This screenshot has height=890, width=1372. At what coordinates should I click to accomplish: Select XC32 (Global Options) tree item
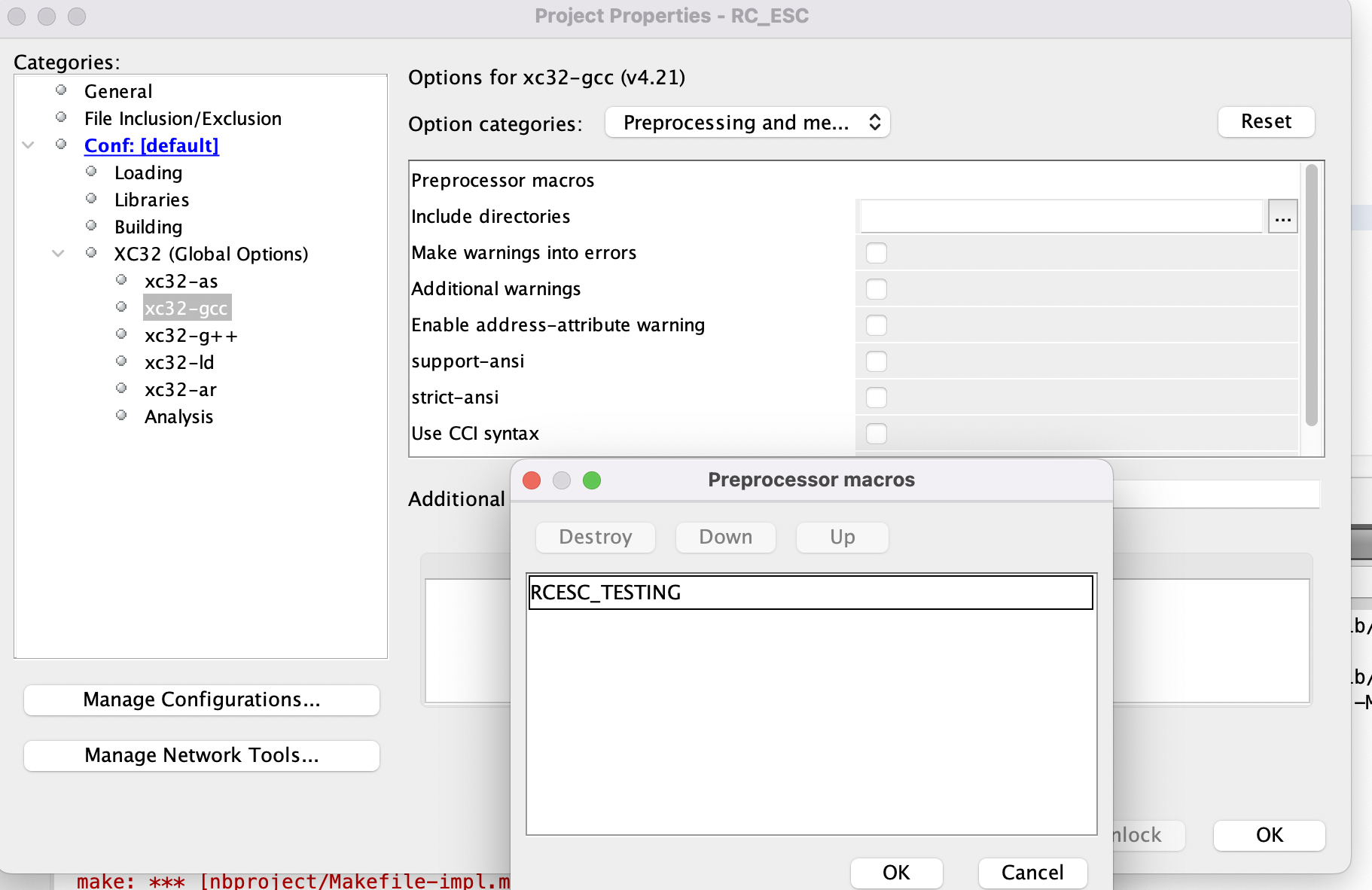click(211, 254)
